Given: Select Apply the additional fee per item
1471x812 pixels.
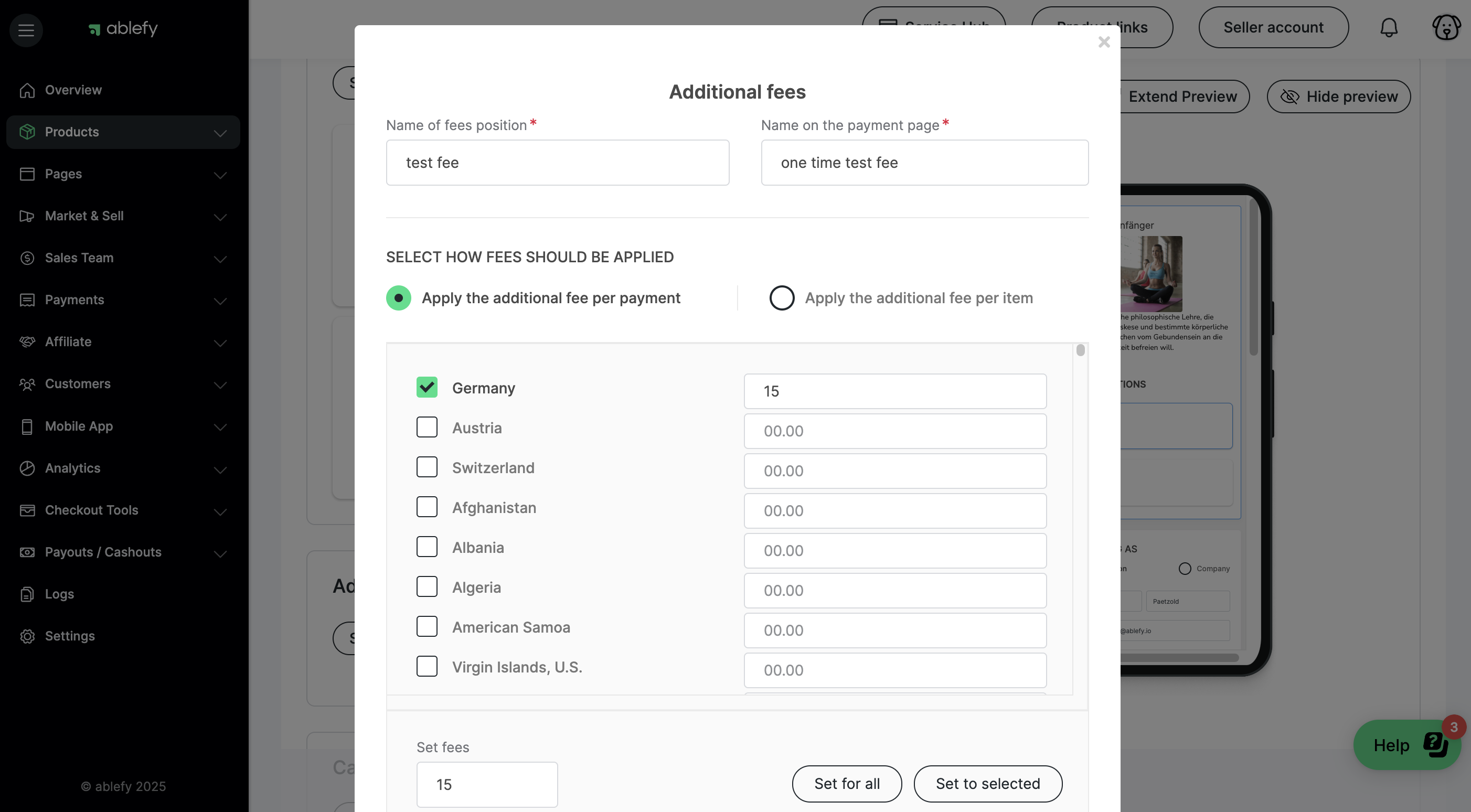Looking at the screenshot, I should tap(782, 298).
